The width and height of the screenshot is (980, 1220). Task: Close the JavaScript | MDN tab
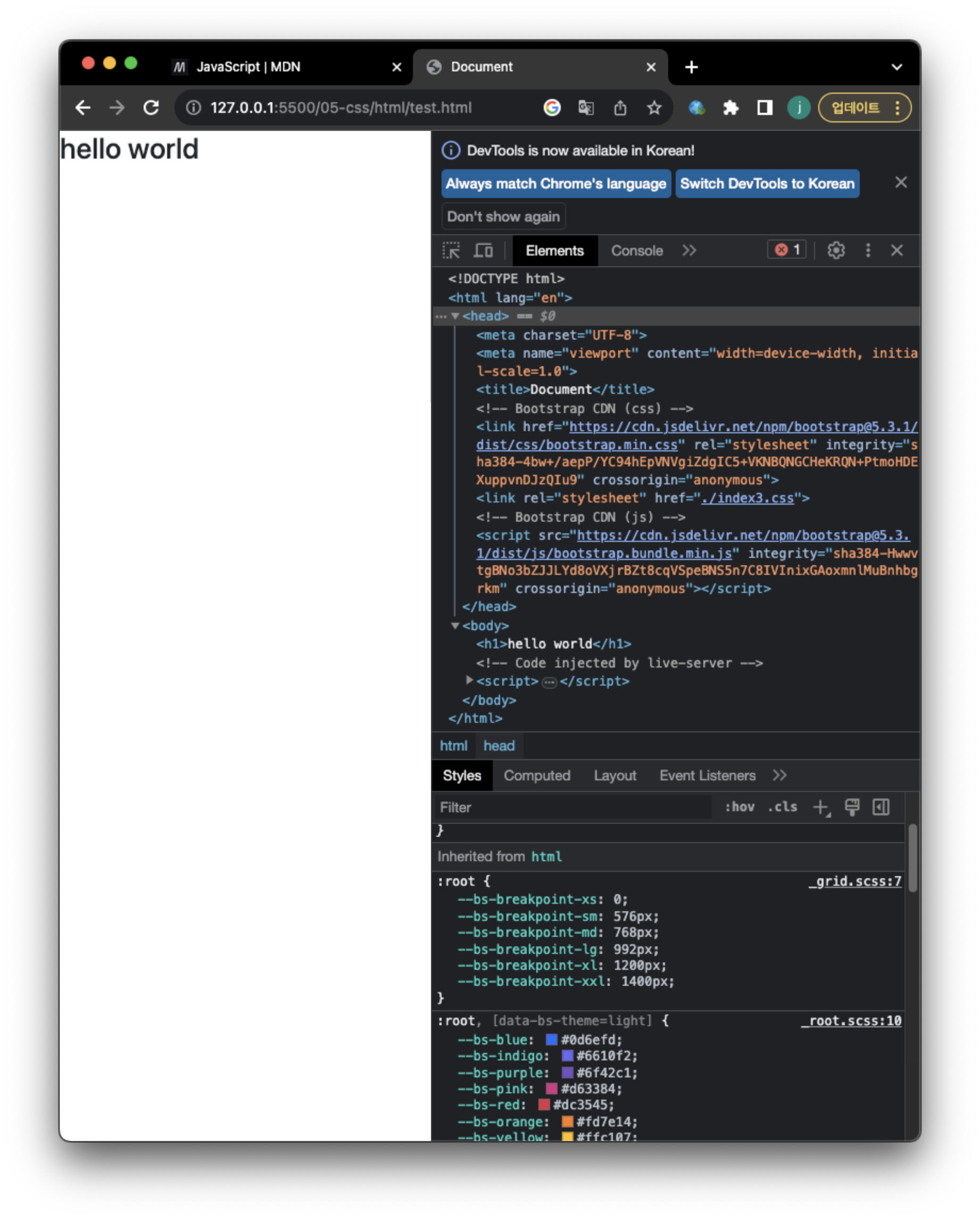tap(396, 68)
